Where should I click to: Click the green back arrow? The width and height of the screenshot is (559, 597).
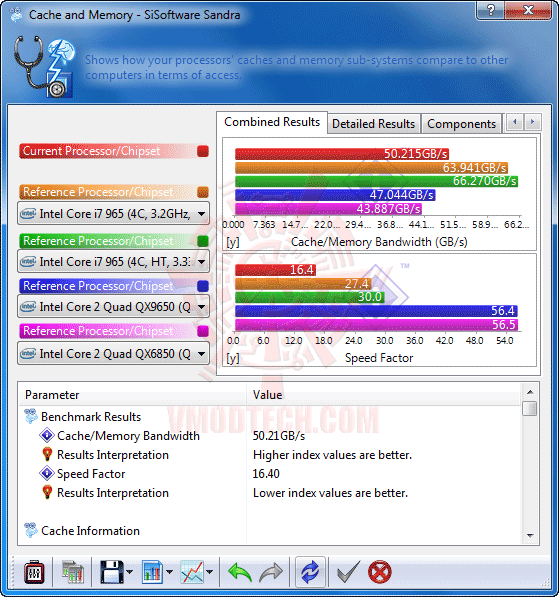click(240, 571)
